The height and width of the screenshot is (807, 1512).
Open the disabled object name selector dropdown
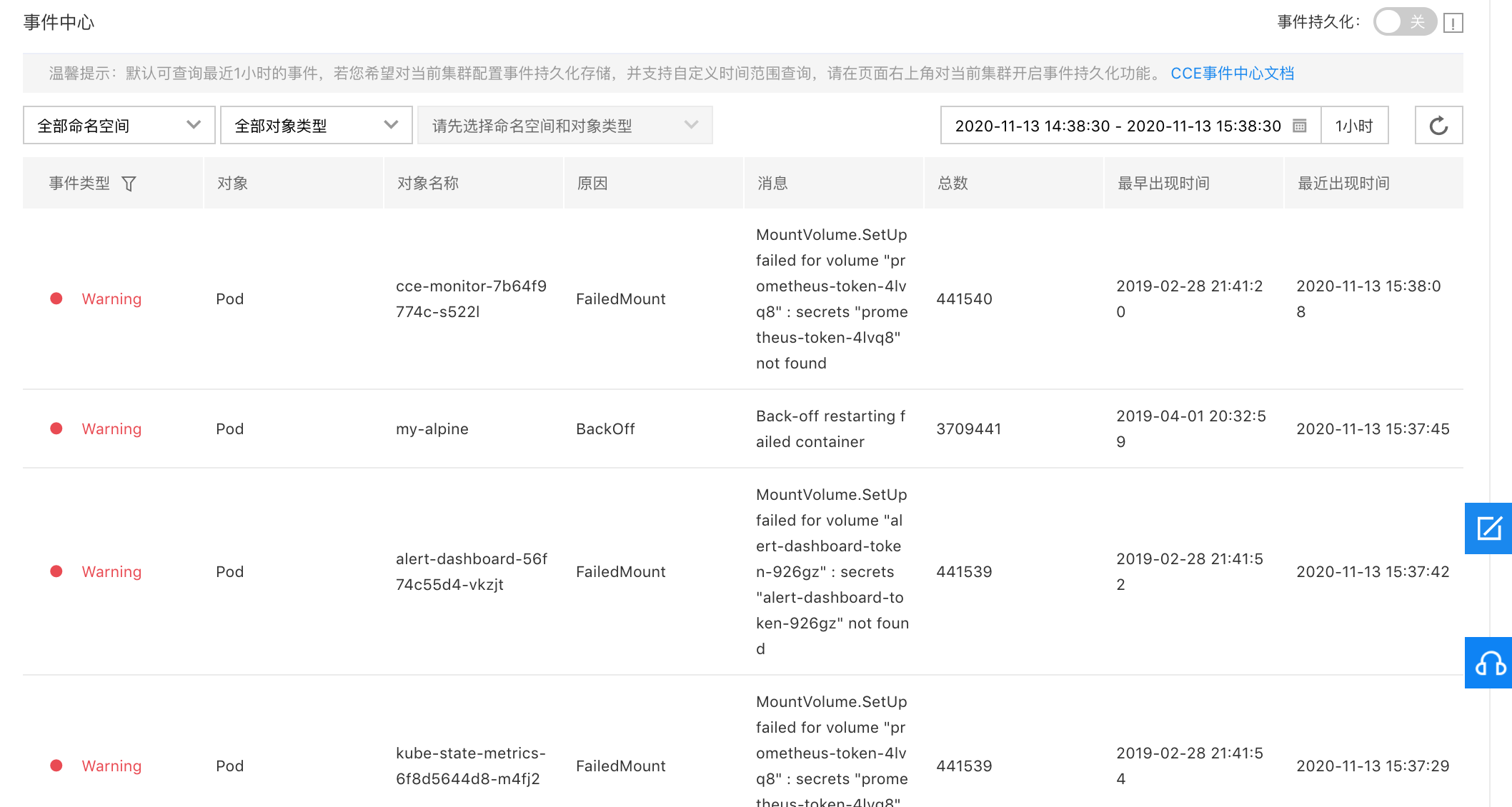click(564, 126)
